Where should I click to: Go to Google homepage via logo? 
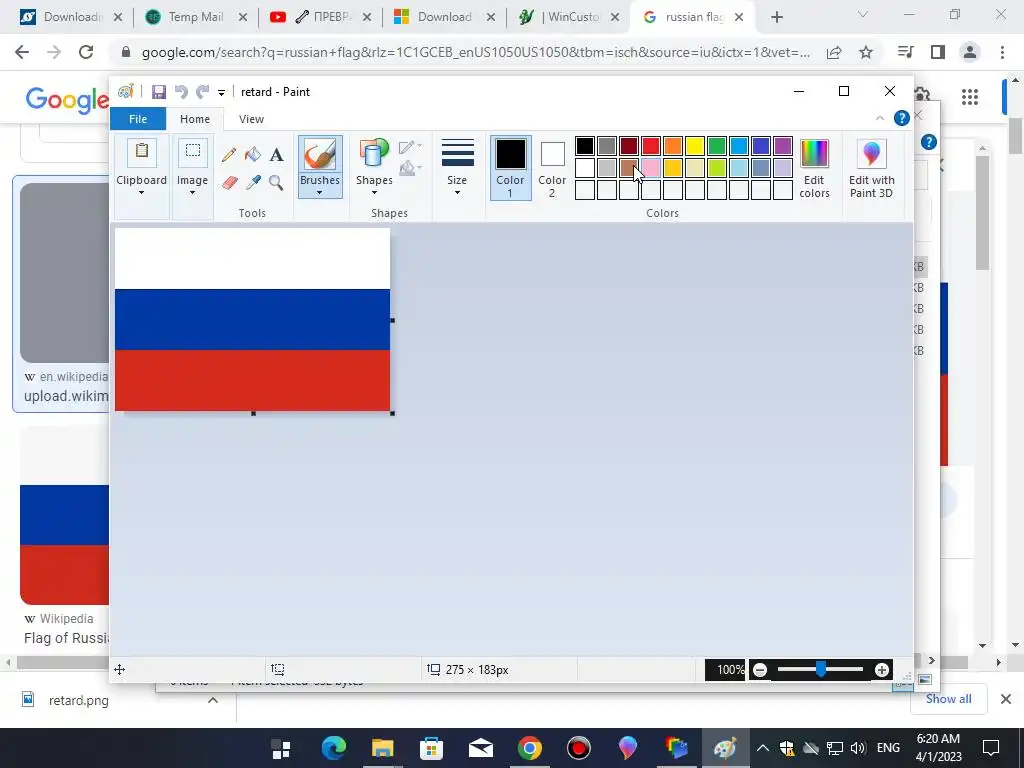67,99
